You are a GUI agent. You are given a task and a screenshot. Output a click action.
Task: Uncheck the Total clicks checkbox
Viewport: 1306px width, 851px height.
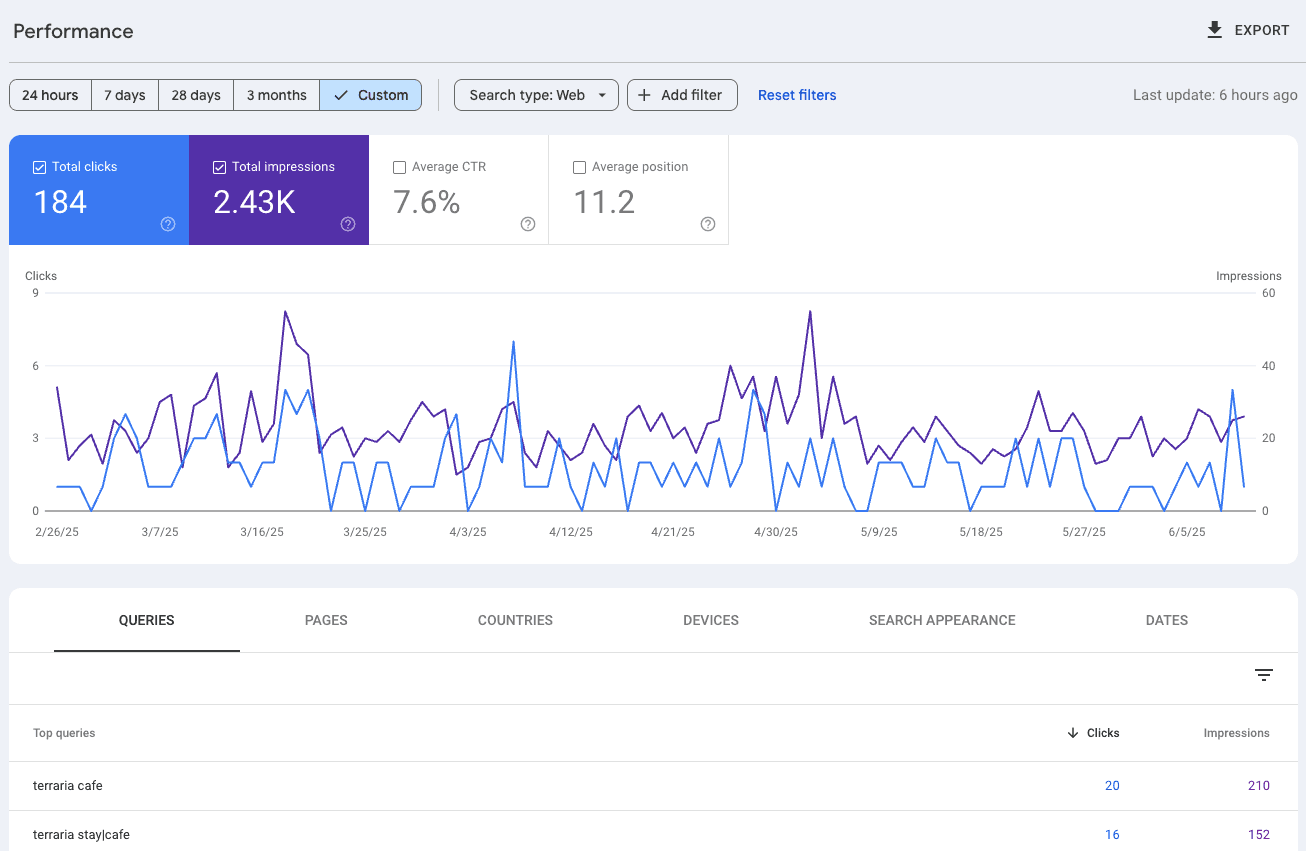click(x=40, y=167)
